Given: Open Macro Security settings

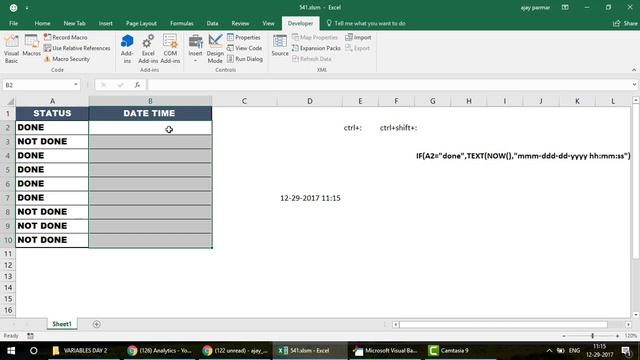Looking at the screenshot, I should 67,59.
